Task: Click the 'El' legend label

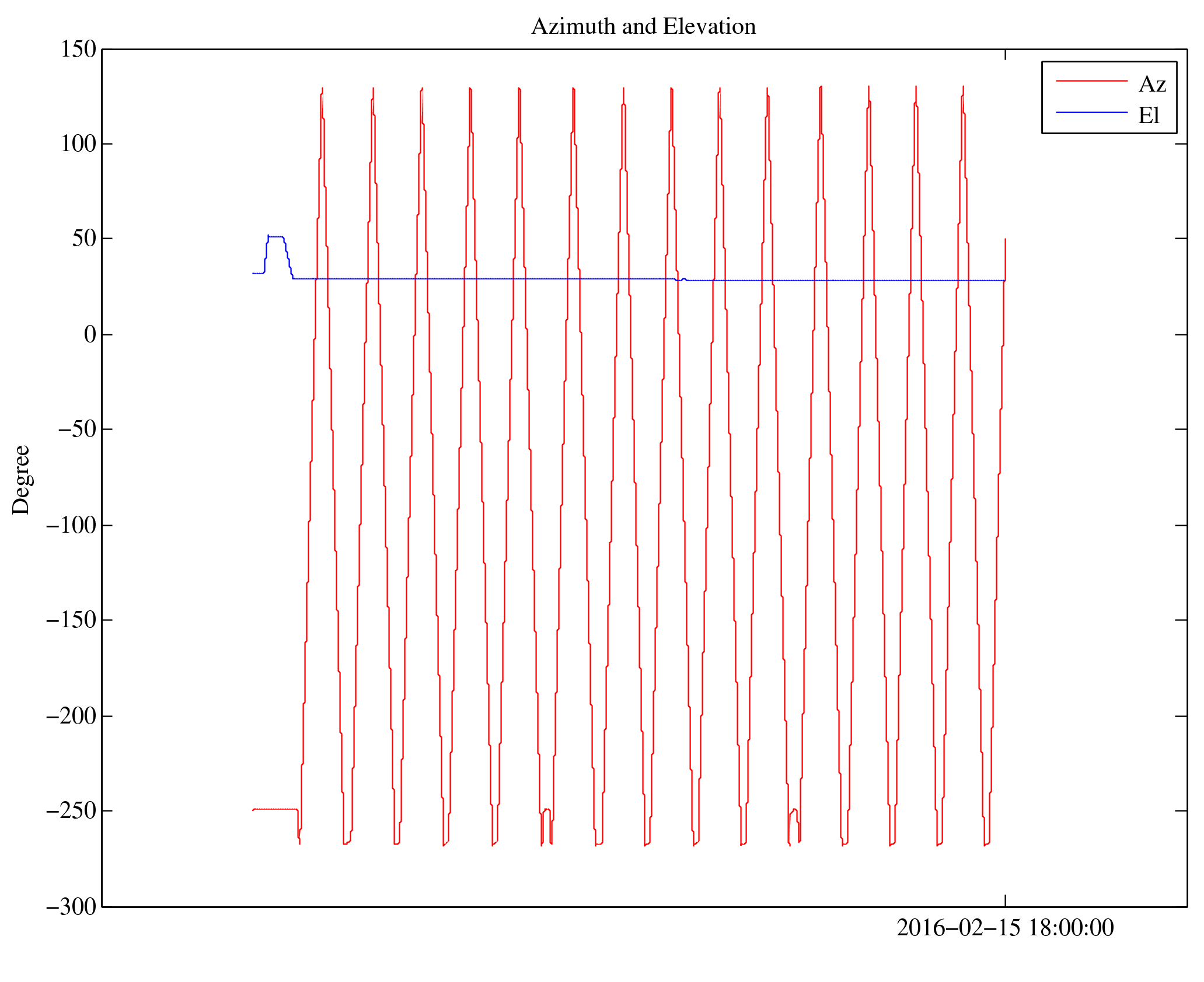Action: click(x=1148, y=116)
